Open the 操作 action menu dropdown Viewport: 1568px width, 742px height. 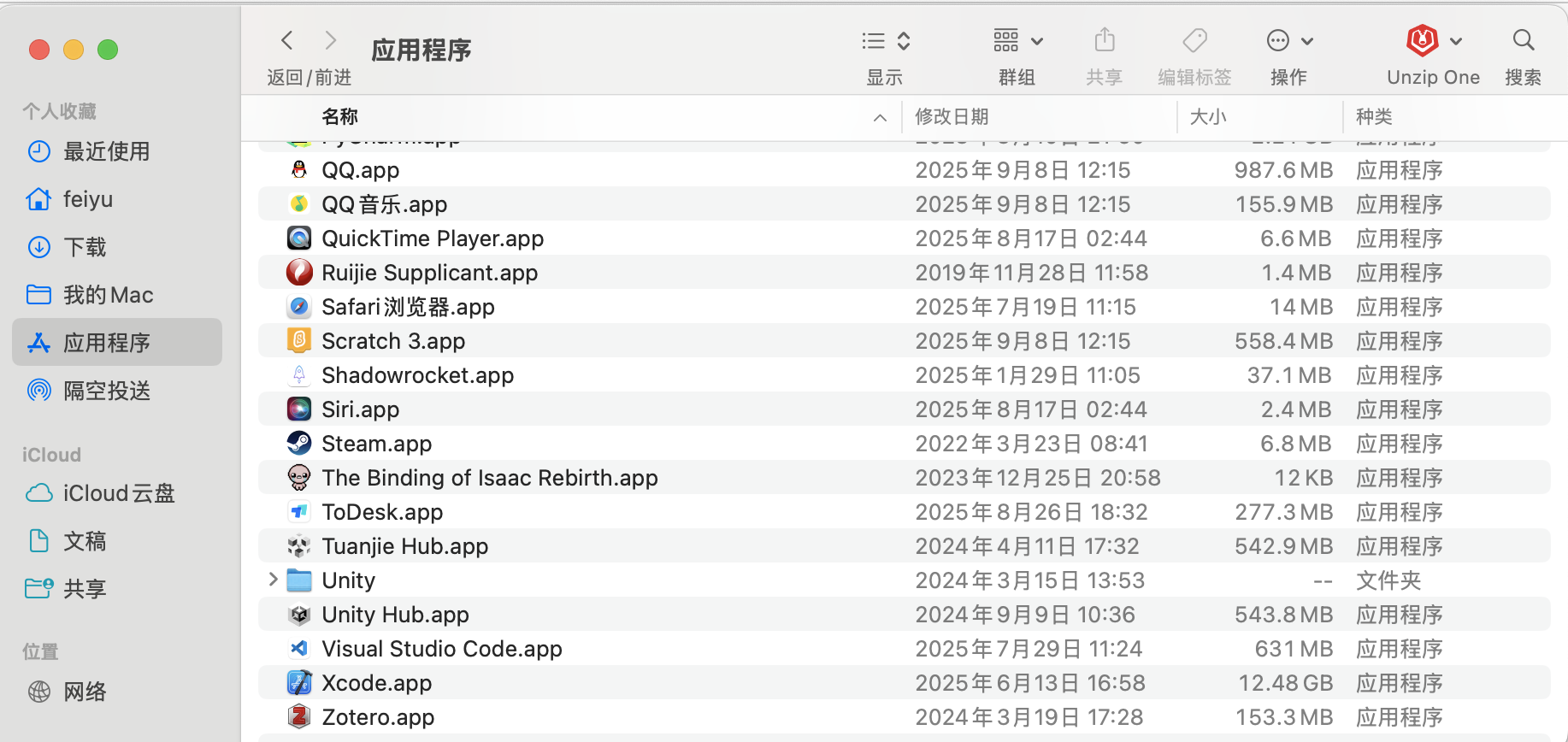[x=1289, y=40]
